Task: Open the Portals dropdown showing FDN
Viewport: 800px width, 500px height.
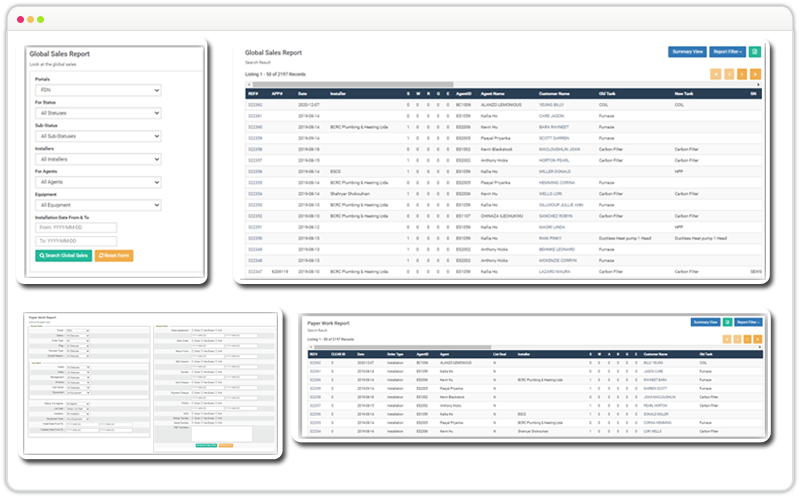Action: [99, 90]
